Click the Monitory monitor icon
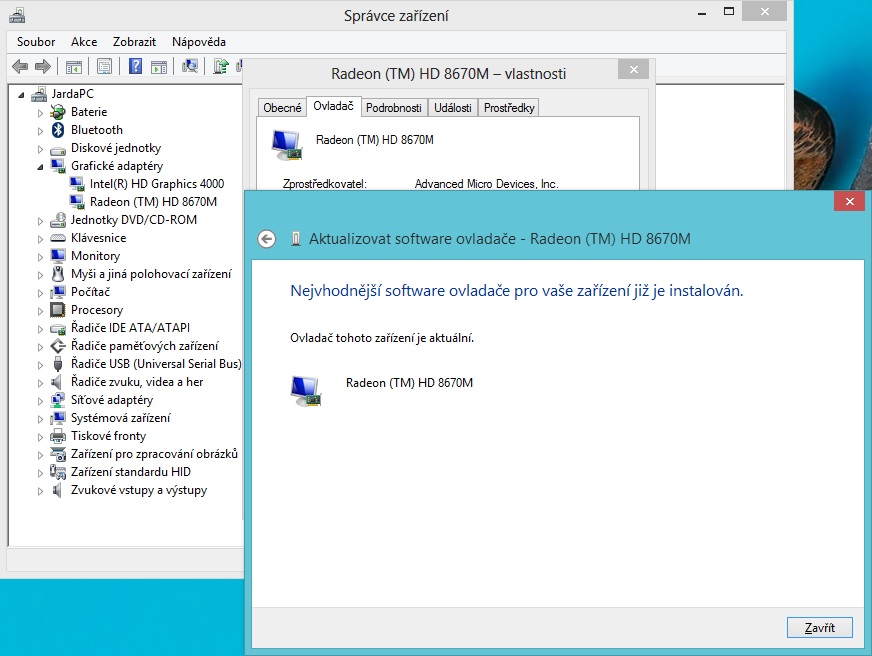 (x=57, y=256)
